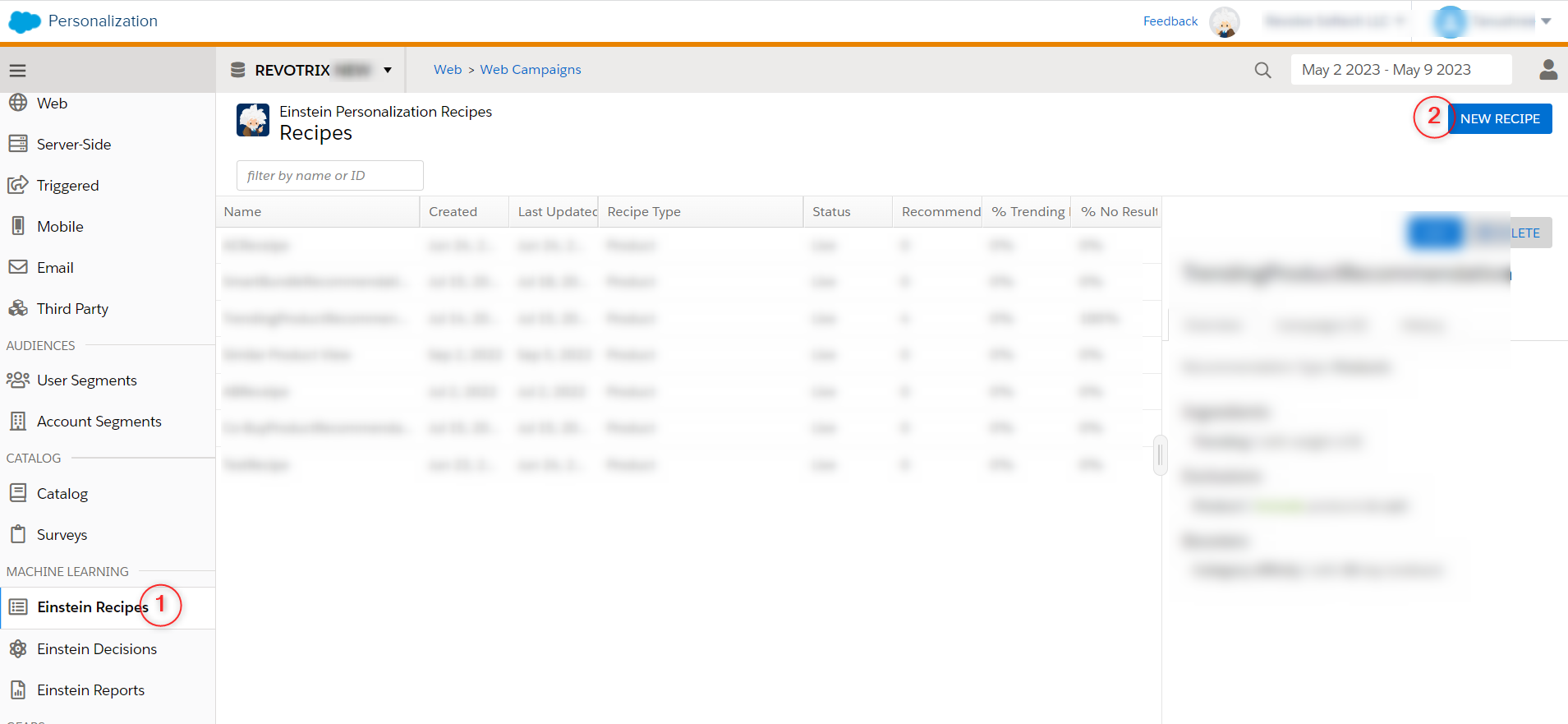1568x724 pixels.
Task: Click the Einstein mascot beside Recipes heading
Action: tap(253, 120)
